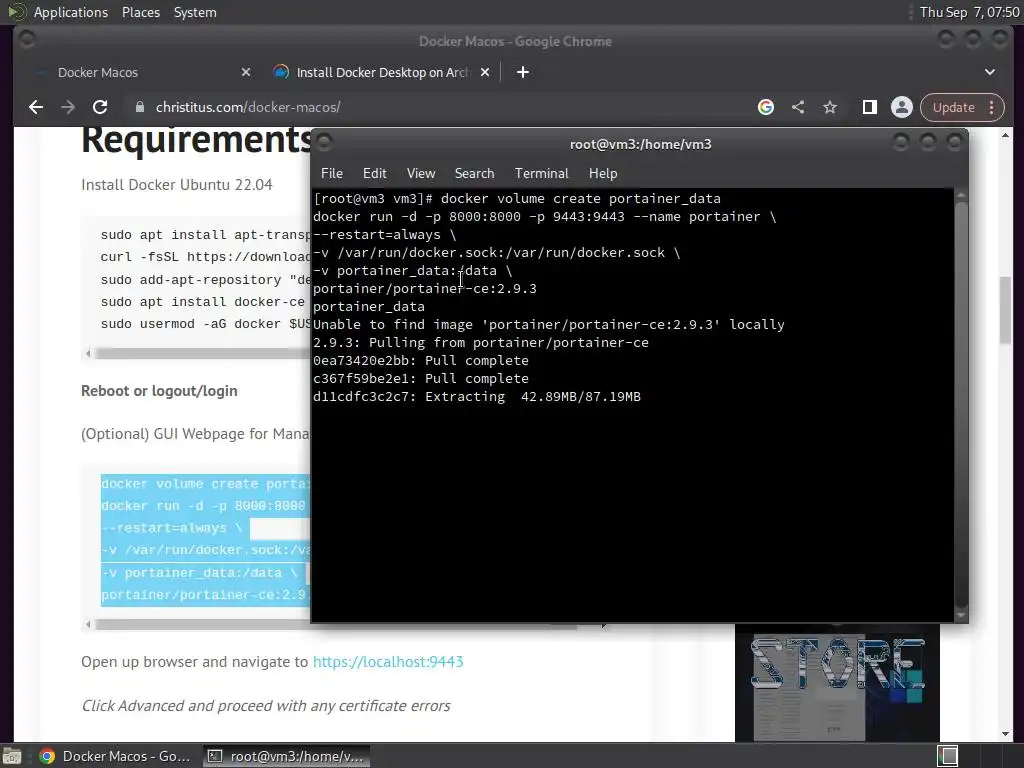The height and width of the screenshot is (768, 1024).
Task: Click 'Extracting 42.89MB/87.19MB' terminal line
Action: pyautogui.click(x=477, y=396)
